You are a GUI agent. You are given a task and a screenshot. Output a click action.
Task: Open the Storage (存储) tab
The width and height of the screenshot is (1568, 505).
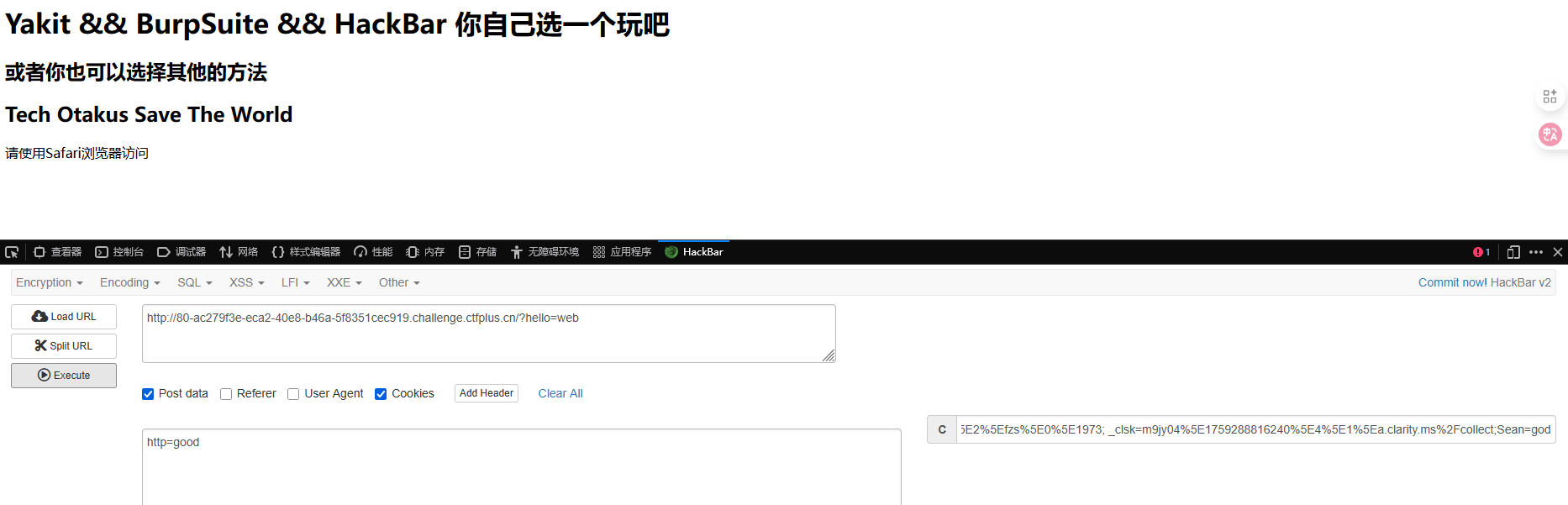click(x=477, y=252)
